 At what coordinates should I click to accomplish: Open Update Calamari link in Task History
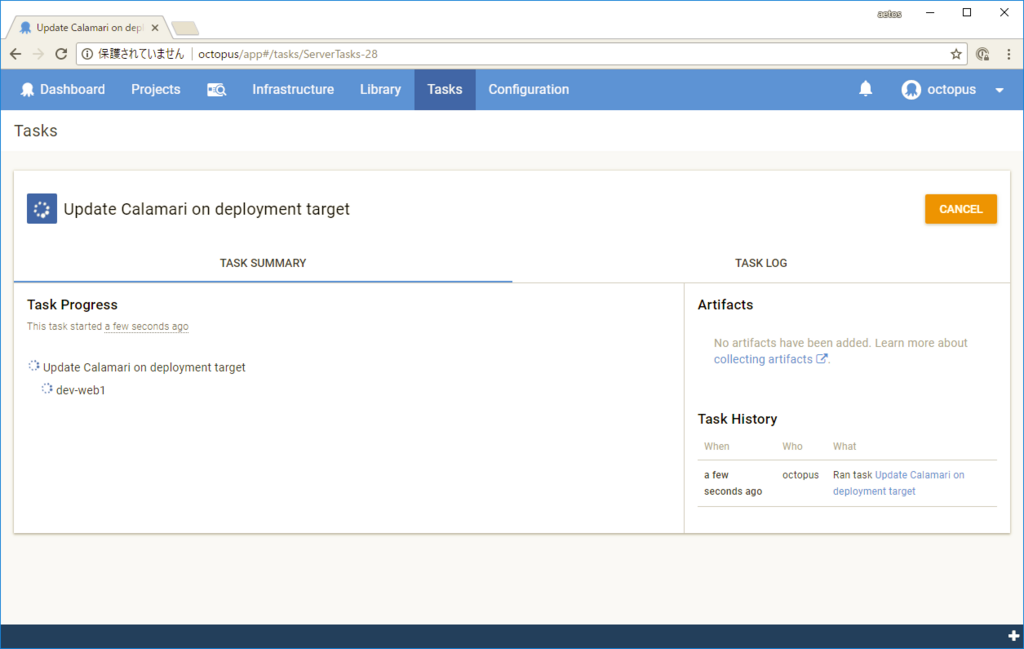(x=899, y=483)
